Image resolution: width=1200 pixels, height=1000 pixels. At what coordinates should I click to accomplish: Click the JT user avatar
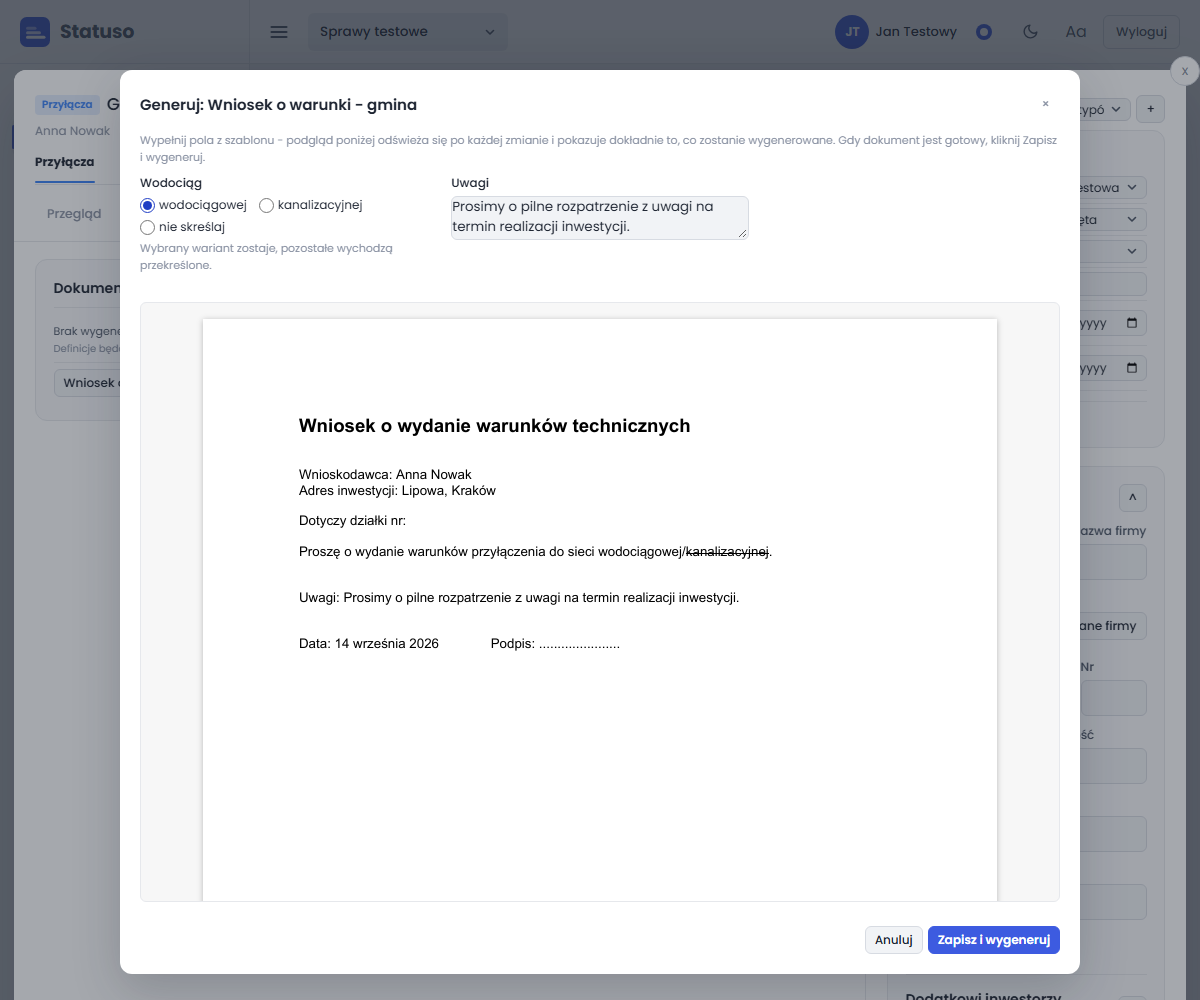tap(851, 32)
